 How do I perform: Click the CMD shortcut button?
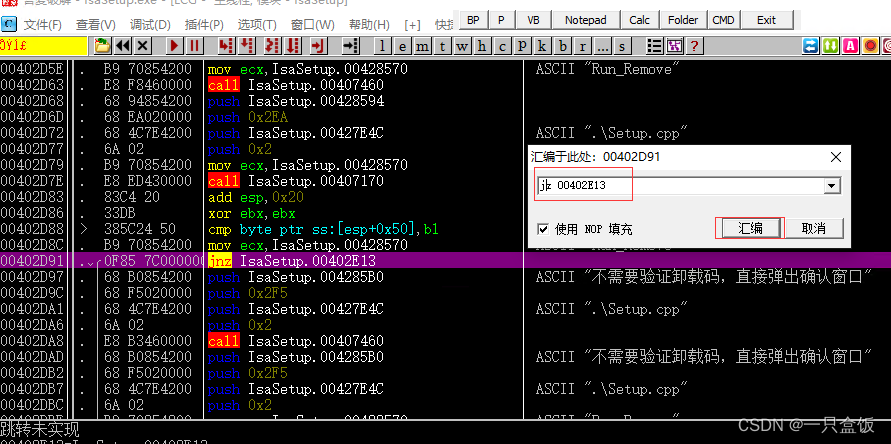tap(723, 20)
